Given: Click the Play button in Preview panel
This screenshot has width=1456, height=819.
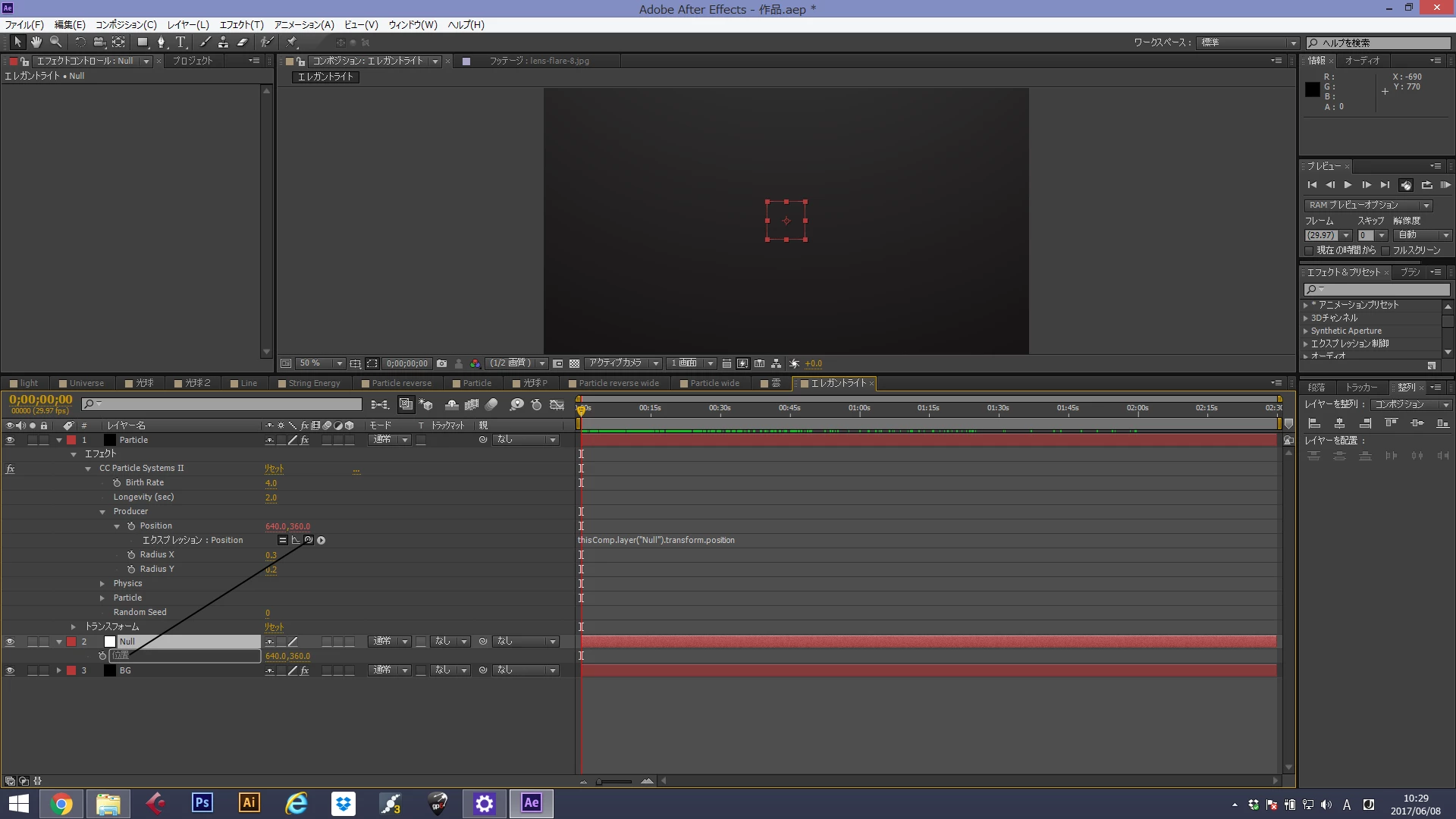Looking at the screenshot, I should (x=1348, y=185).
